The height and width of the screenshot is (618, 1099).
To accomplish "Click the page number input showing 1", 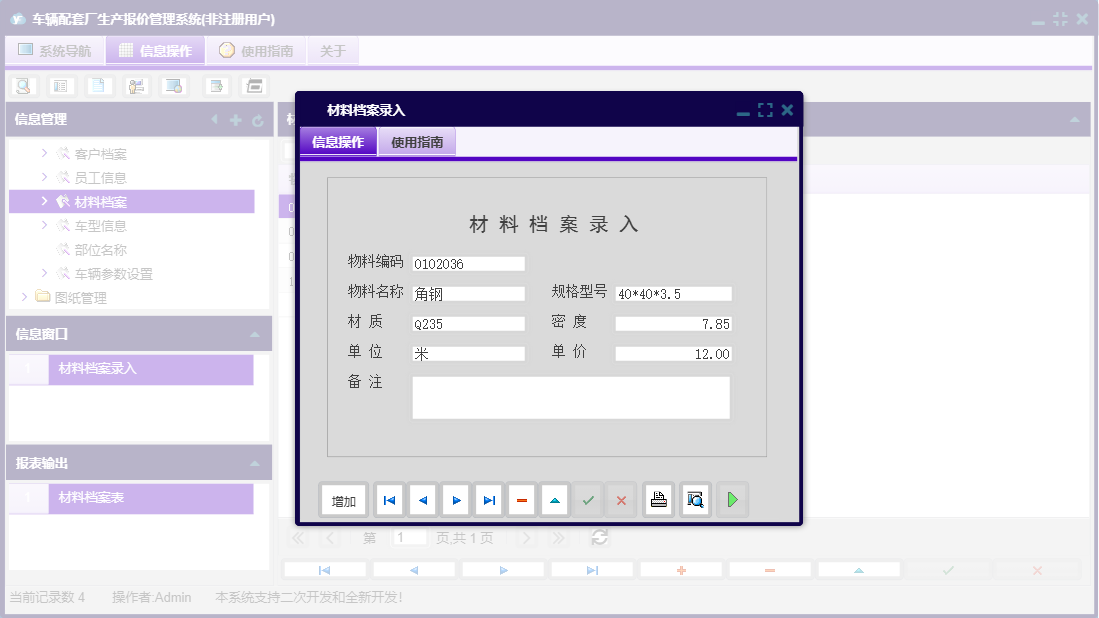I will click(x=409, y=537).
